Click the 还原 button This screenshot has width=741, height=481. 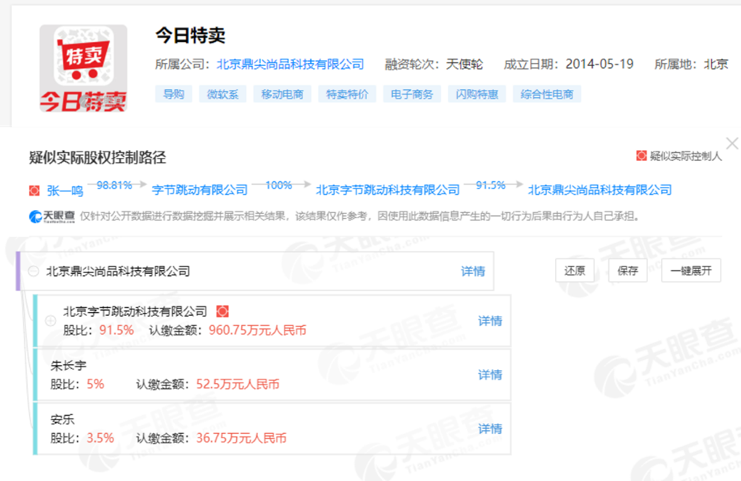[x=575, y=271]
